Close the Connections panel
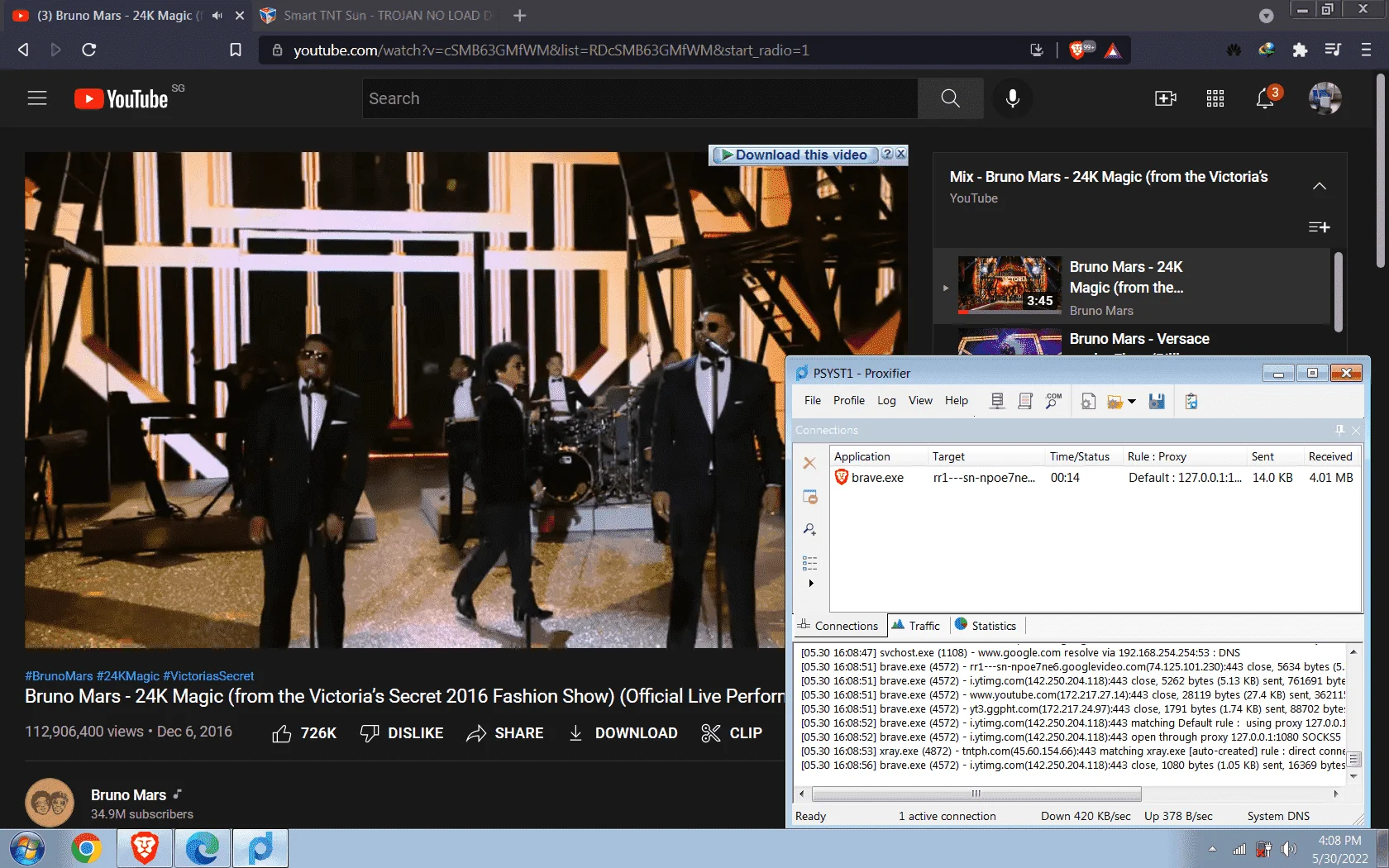The height and width of the screenshot is (868, 1389). pyautogui.click(x=1355, y=430)
